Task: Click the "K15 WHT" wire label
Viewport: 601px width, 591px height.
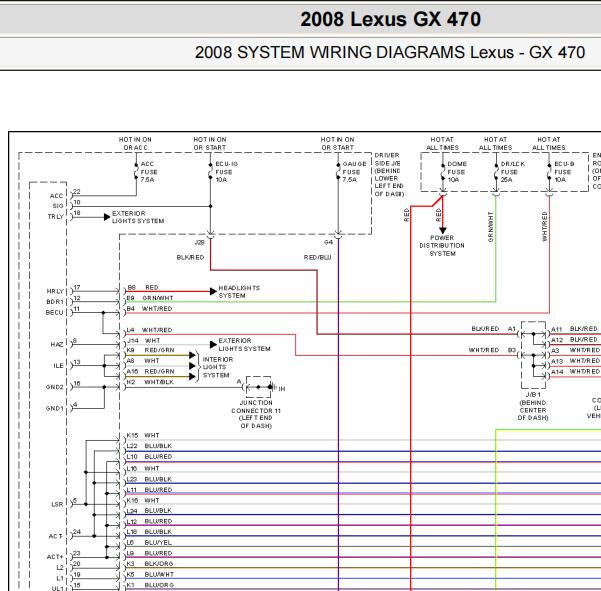Action: (x=143, y=435)
